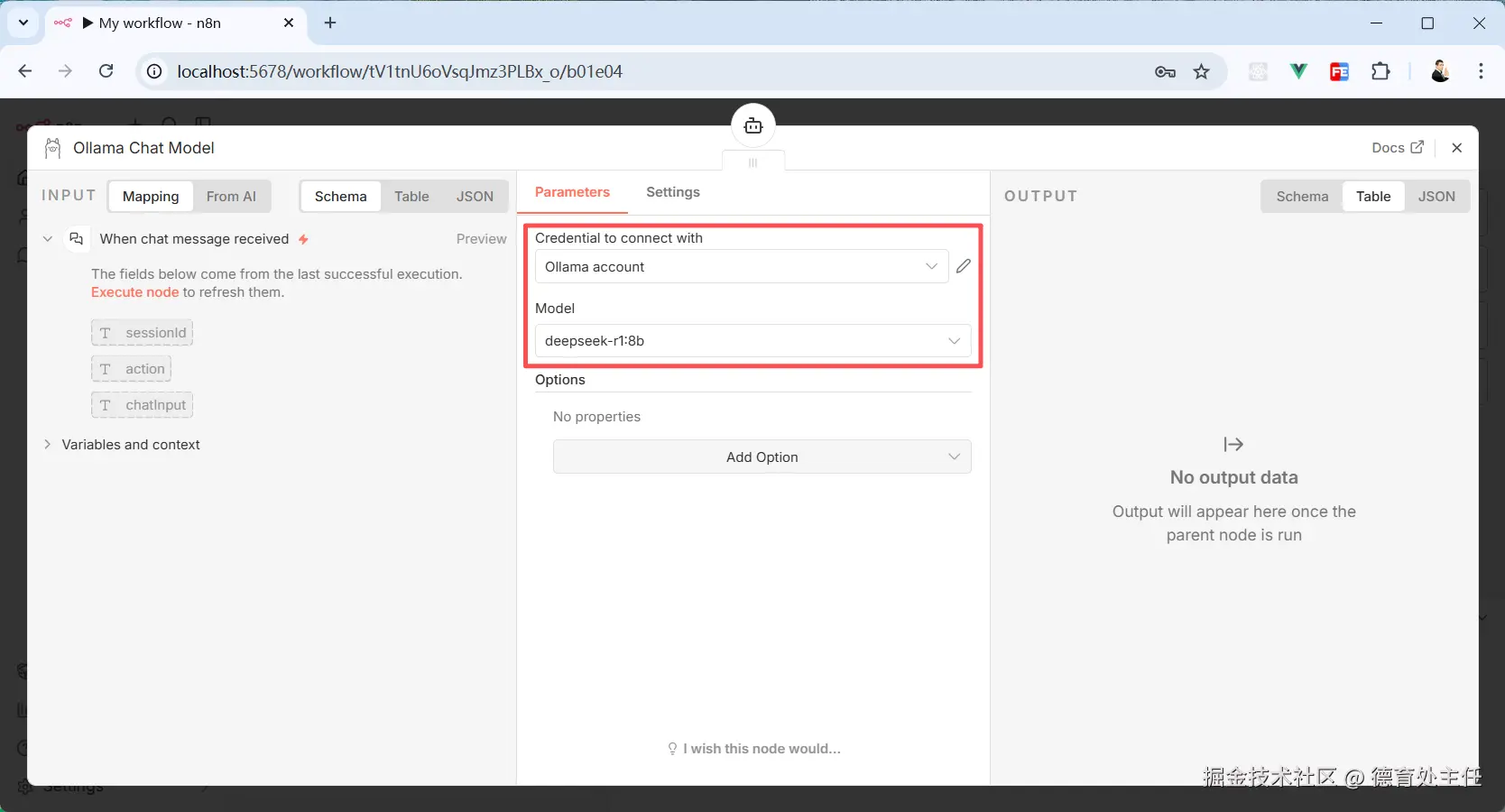Image resolution: width=1505 pixels, height=812 pixels.
Task: Open the Add Option dropdown
Action: pos(762,457)
